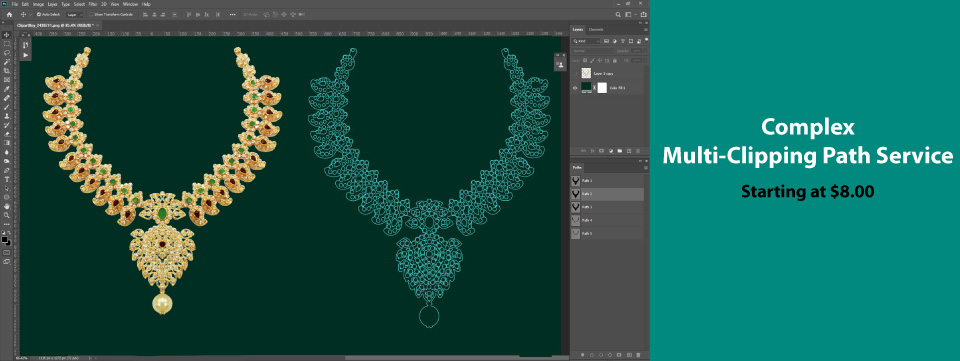
Task: Select the Path 5 row
Action: [607, 234]
